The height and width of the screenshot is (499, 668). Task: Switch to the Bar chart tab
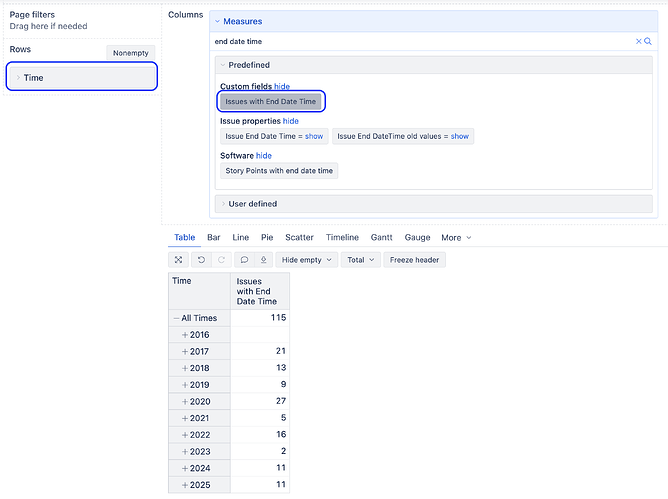click(x=214, y=237)
